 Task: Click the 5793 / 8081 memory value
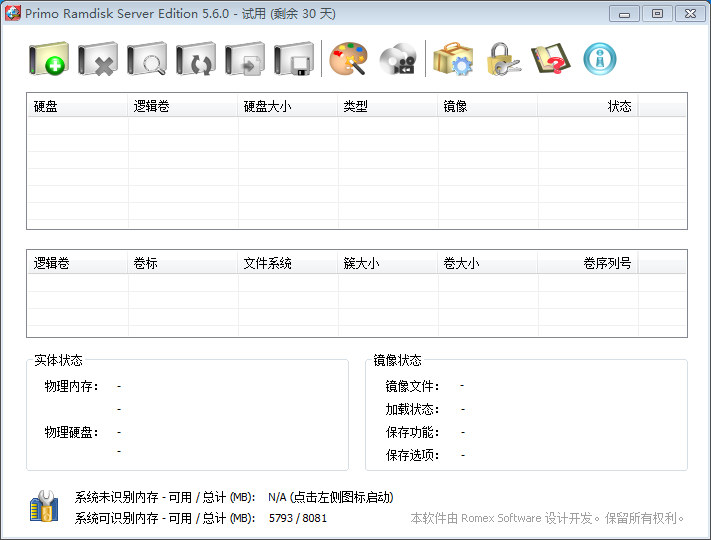298,518
